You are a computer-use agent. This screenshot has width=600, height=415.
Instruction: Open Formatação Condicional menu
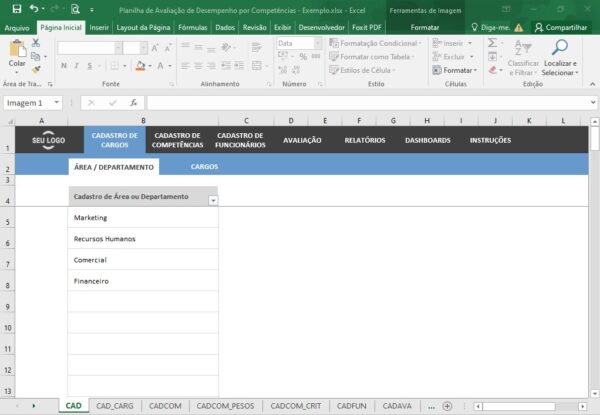coord(375,43)
